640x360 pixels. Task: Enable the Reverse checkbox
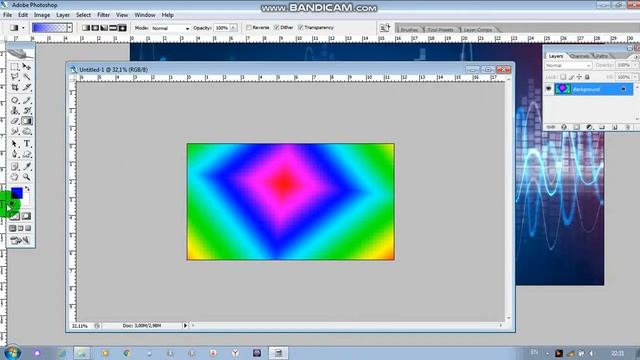pos(249,28)
